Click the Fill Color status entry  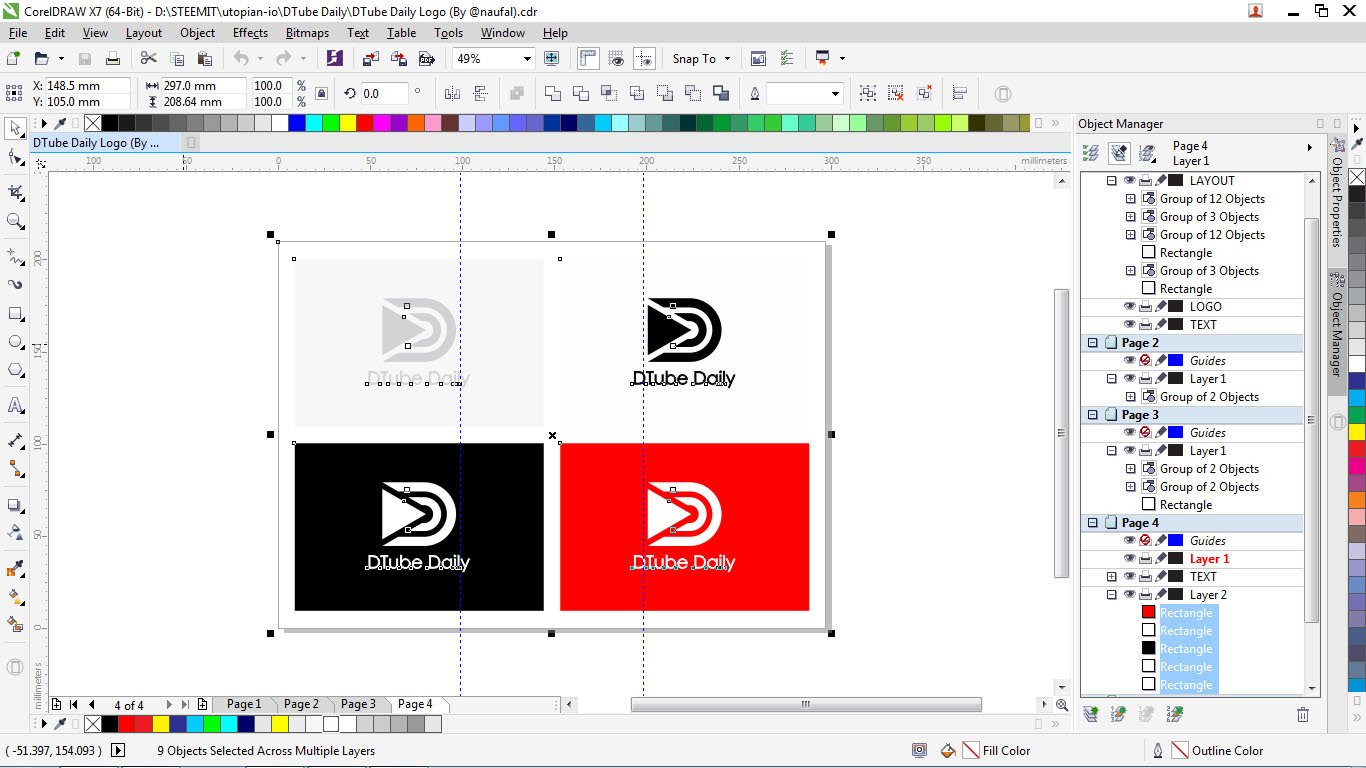coord(1006,751)
